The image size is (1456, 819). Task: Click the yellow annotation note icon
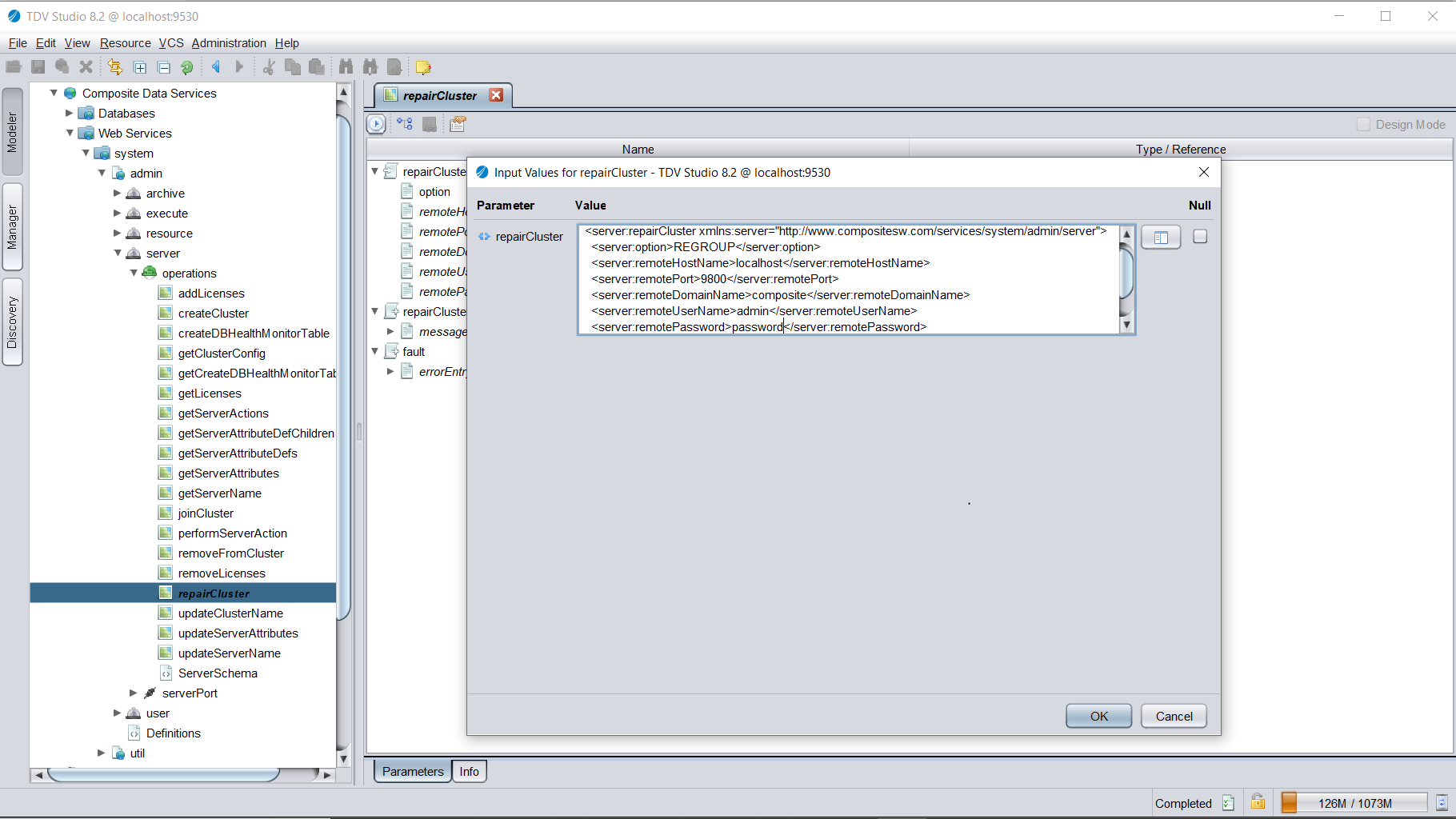423,67
